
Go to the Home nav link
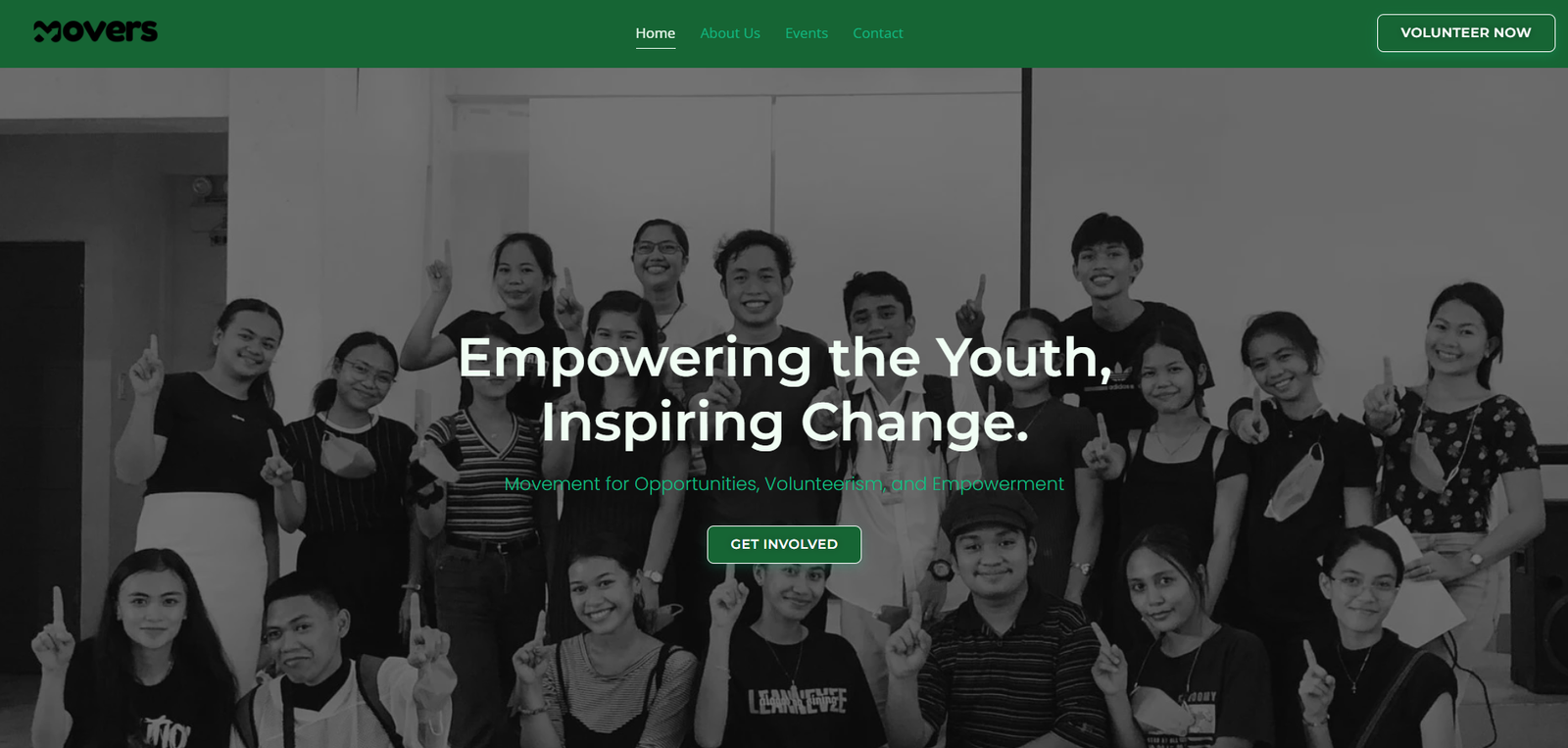click(x=656, y=33)
